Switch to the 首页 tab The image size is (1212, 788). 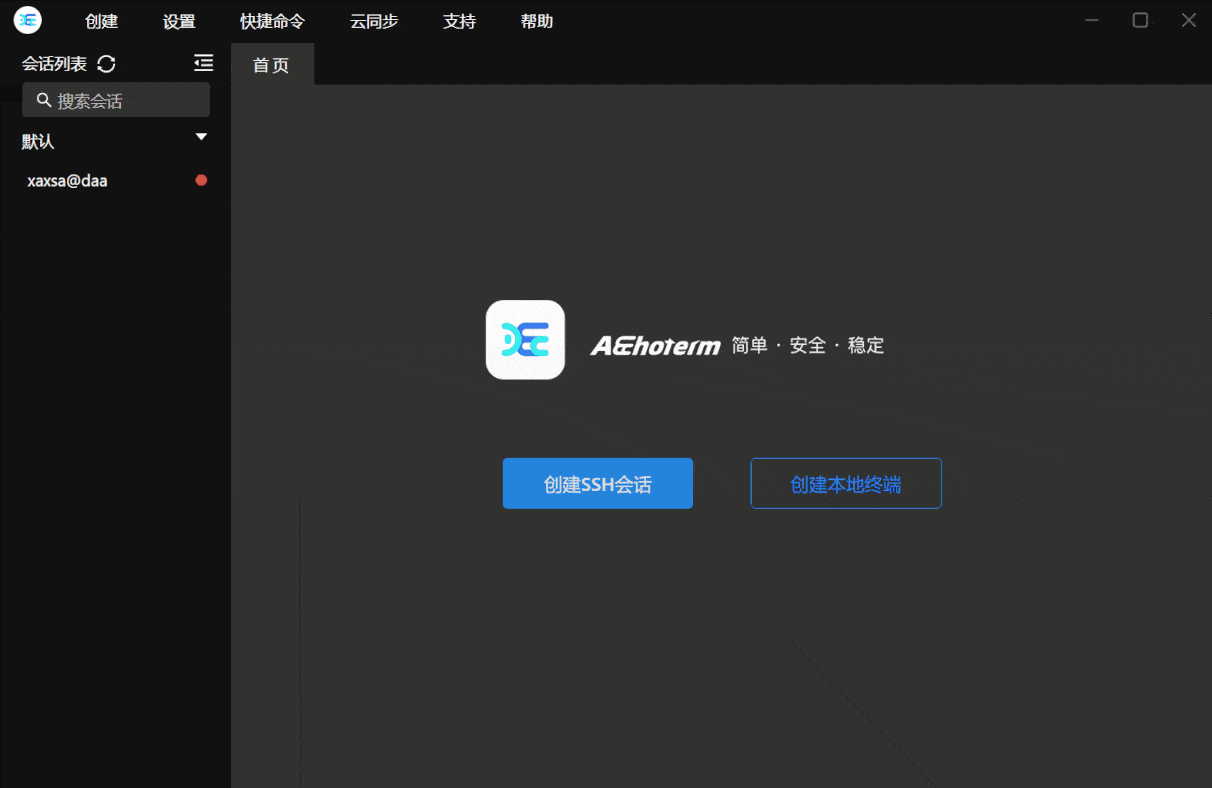(x=271, y=65)
